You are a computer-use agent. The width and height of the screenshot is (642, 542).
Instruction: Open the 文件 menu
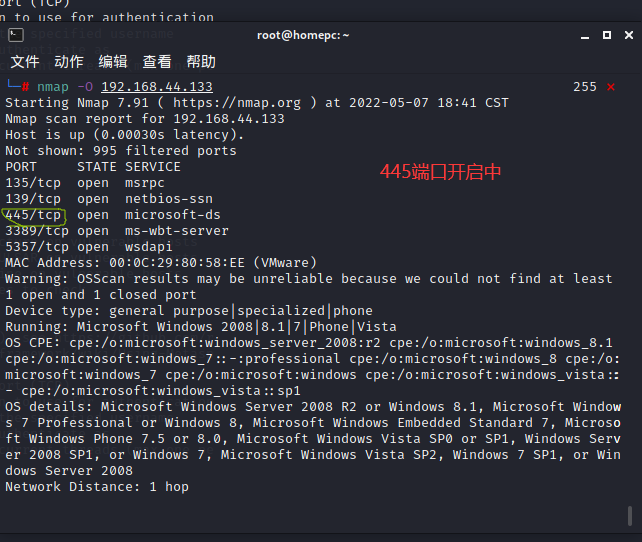pyautogui.click(x=25, y=62)
